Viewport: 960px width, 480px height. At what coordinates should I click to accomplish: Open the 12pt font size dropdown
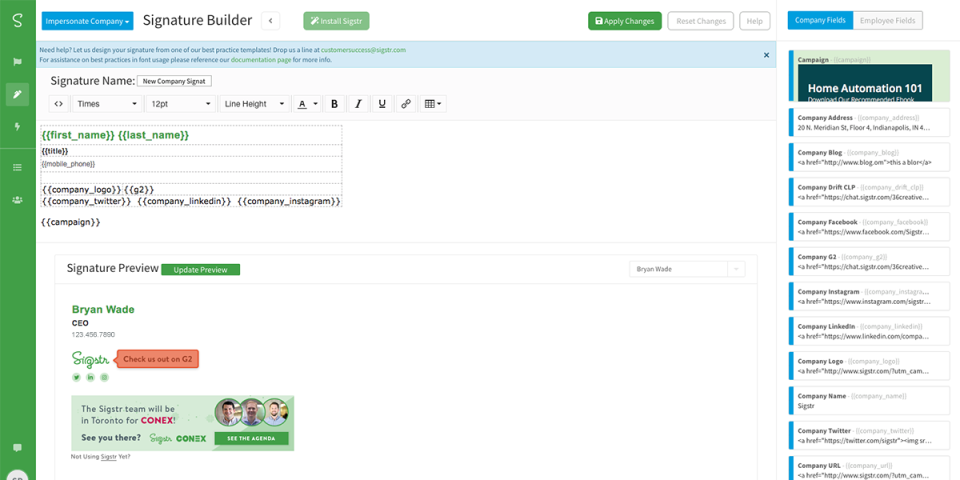click(181, 104)
